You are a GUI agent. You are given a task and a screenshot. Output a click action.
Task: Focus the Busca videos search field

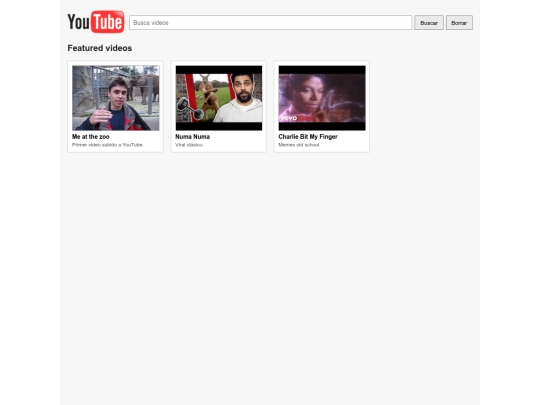[270, 23]
